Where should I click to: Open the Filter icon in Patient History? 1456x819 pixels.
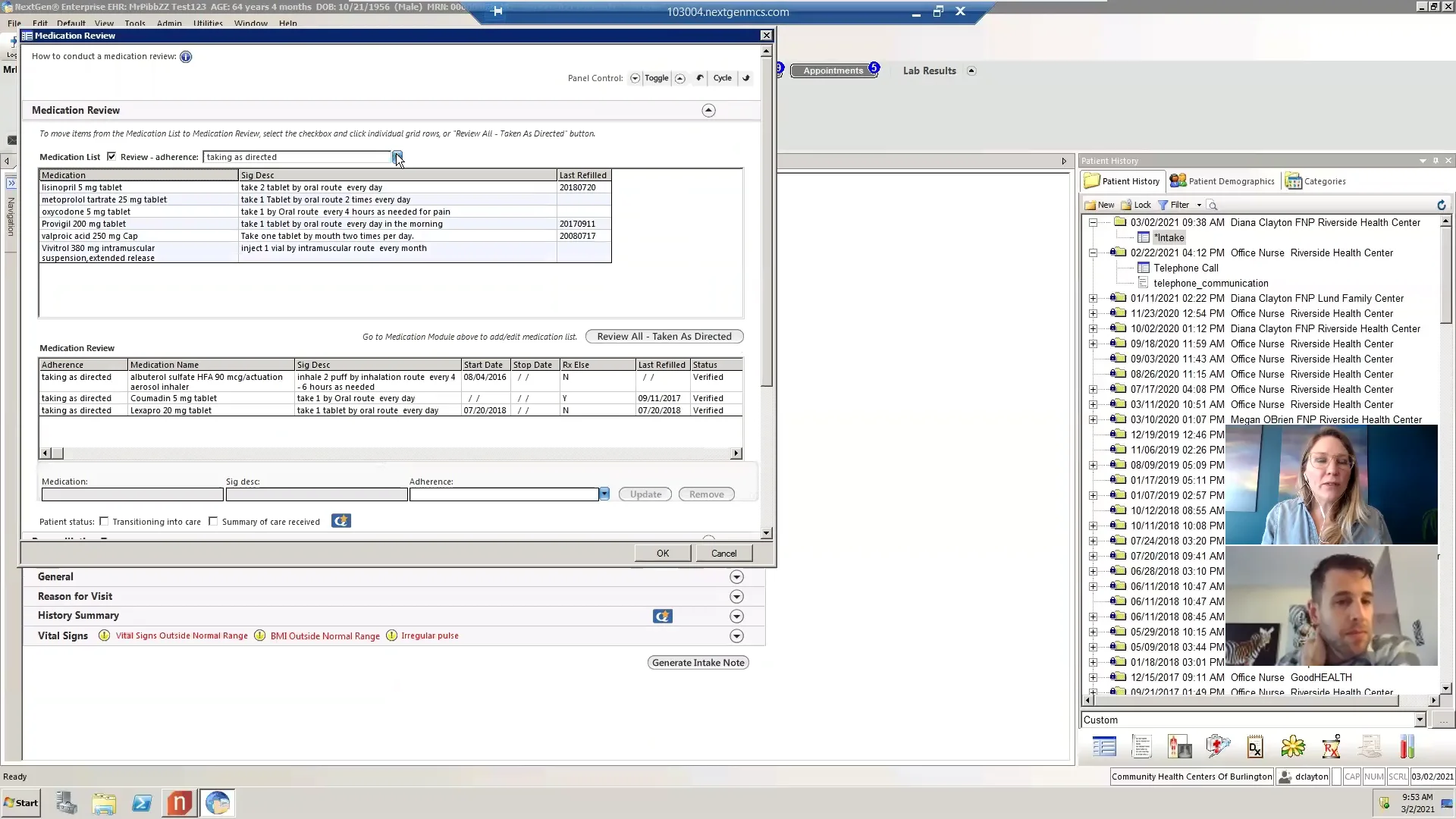click(x=1165, y=205)
